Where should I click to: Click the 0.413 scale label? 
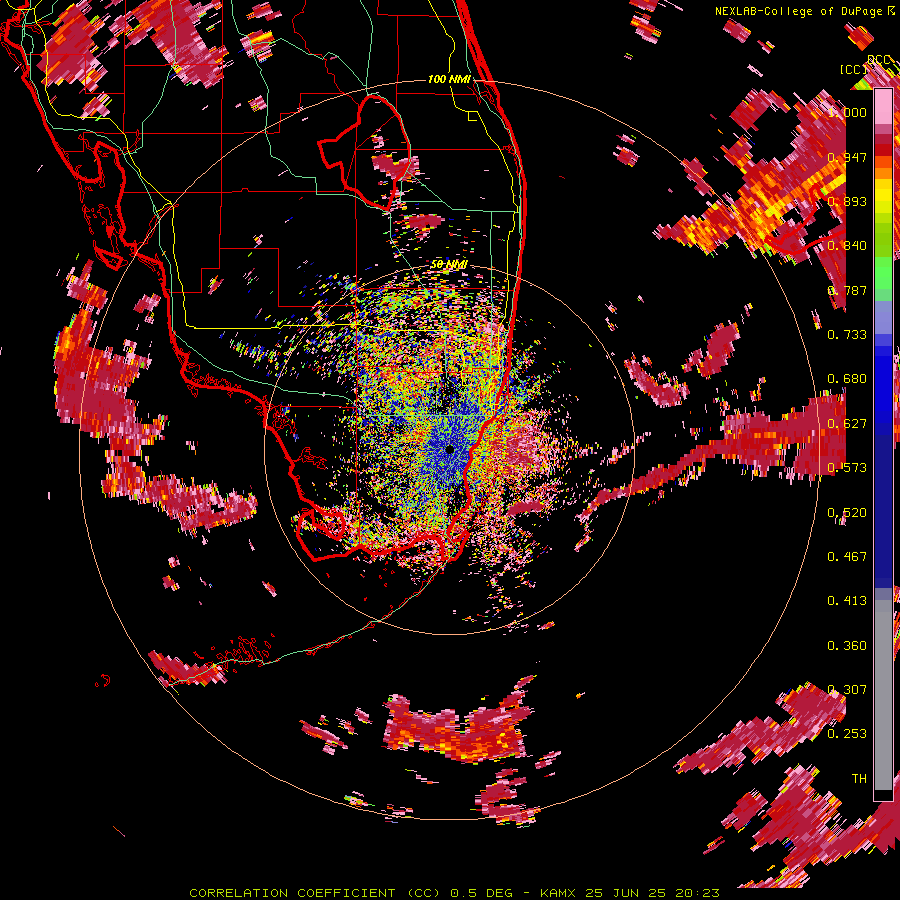tap(847, 601)
